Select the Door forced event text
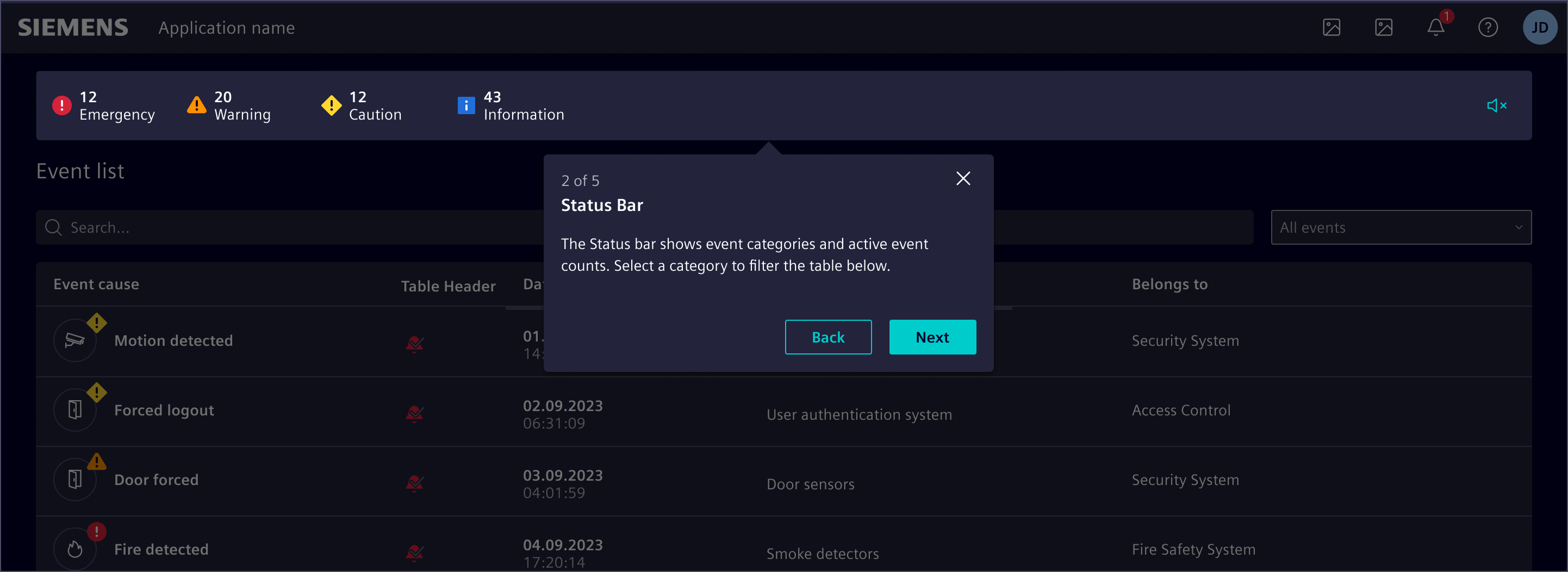Image resolution: width=1568 pixels, height=572 pixels. (157, 480)
